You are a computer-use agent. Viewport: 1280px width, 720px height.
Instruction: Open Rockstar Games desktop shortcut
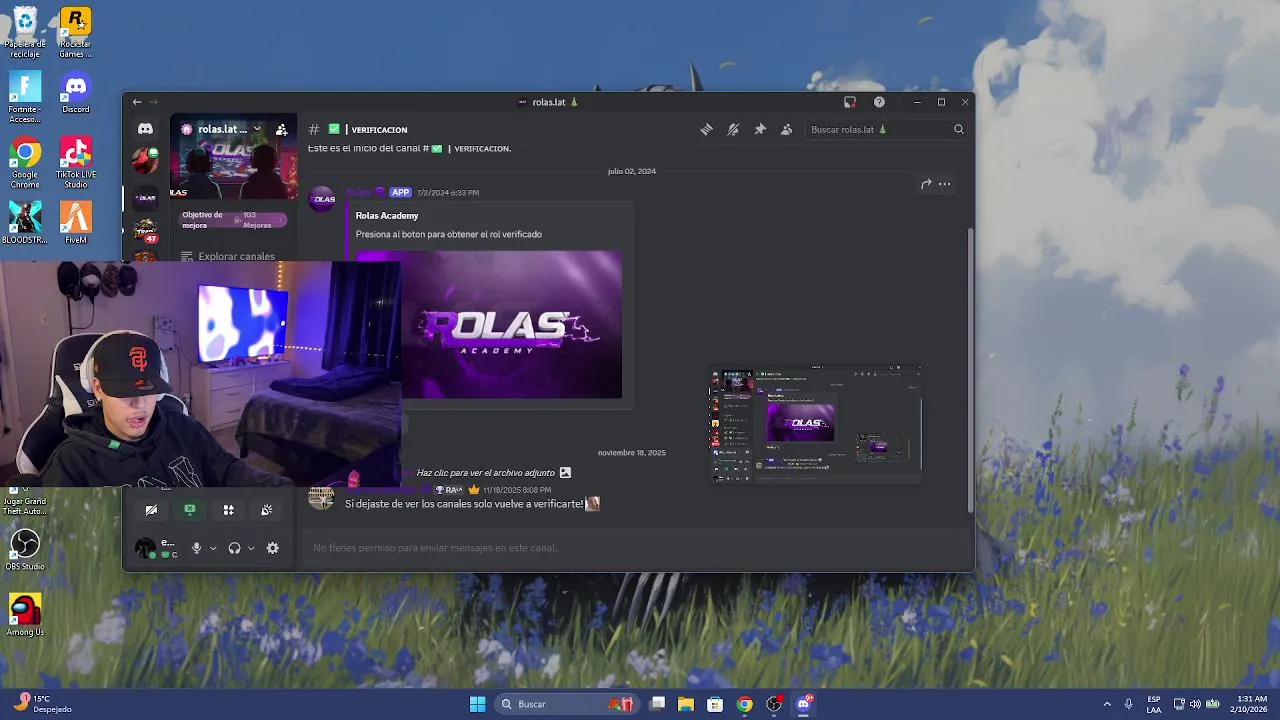tap(75, 33)
